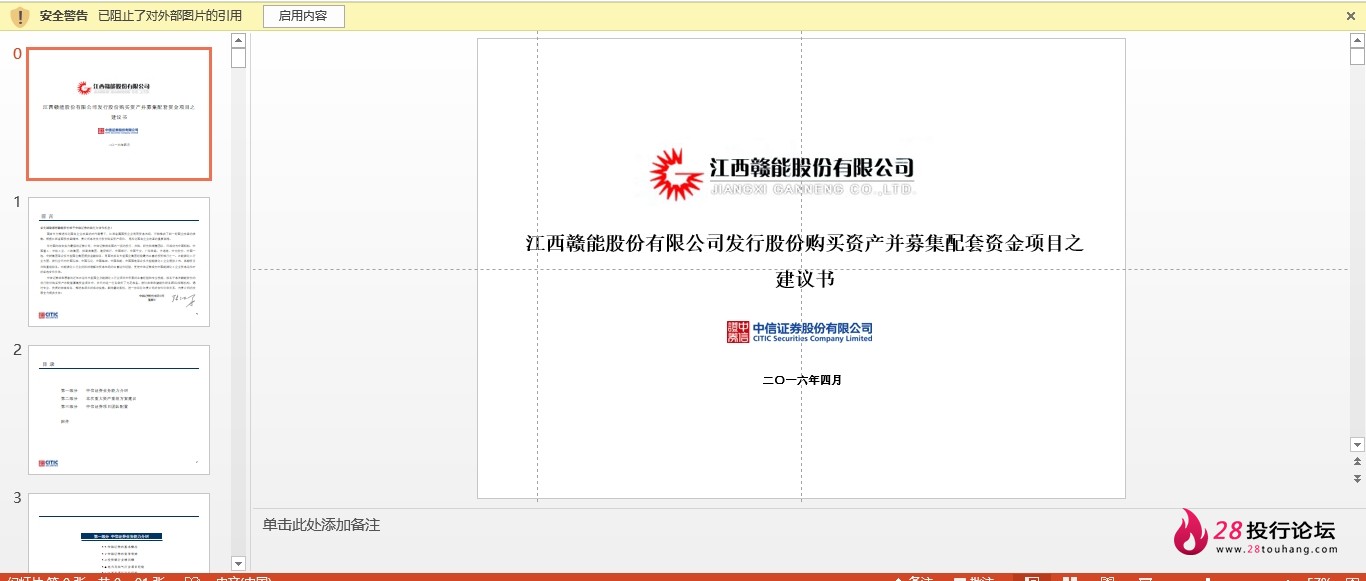Close the security warning bar

(x=1351, y=16)
